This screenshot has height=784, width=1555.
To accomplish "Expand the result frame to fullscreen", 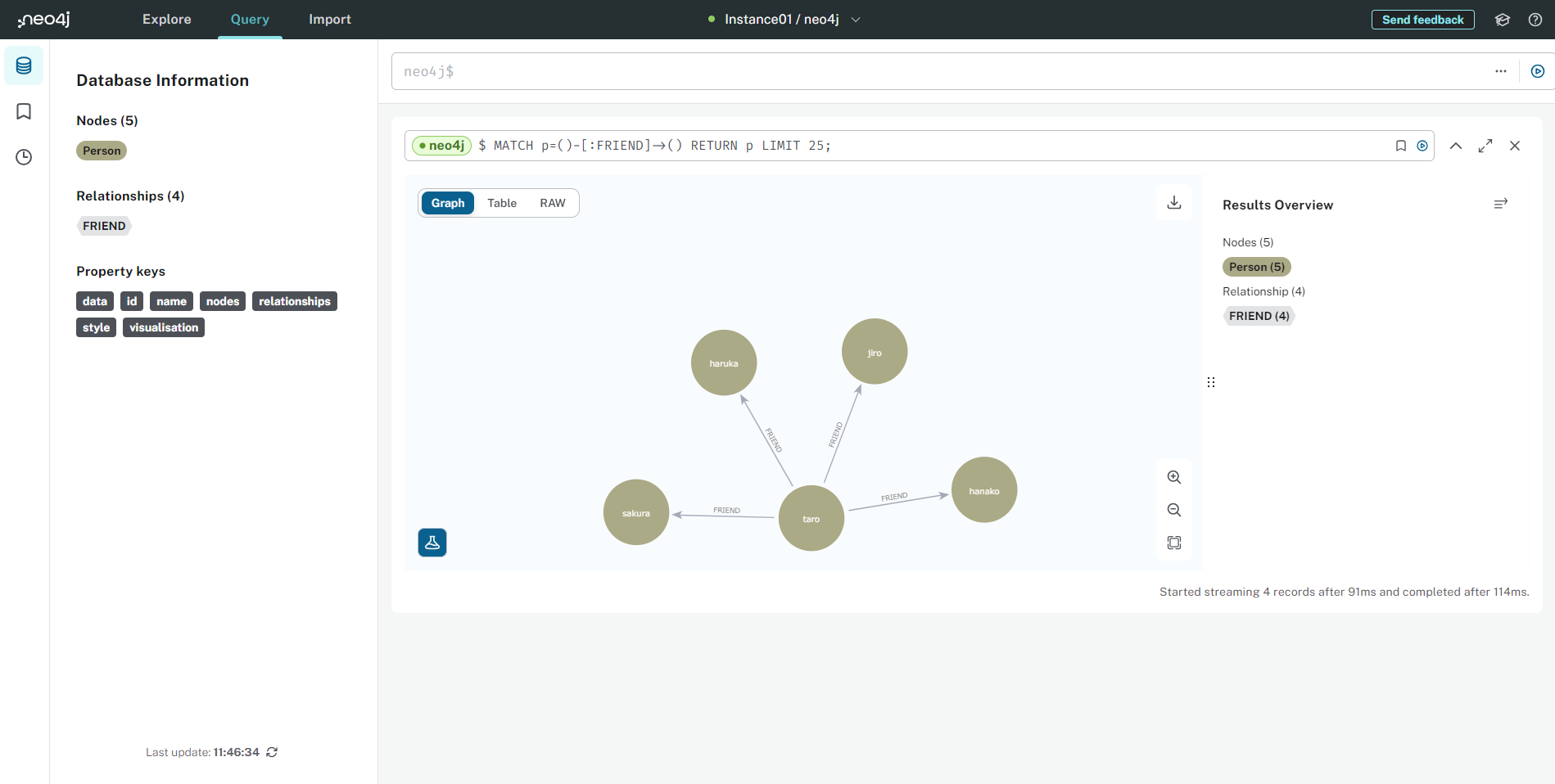I will pos(1485,145).
